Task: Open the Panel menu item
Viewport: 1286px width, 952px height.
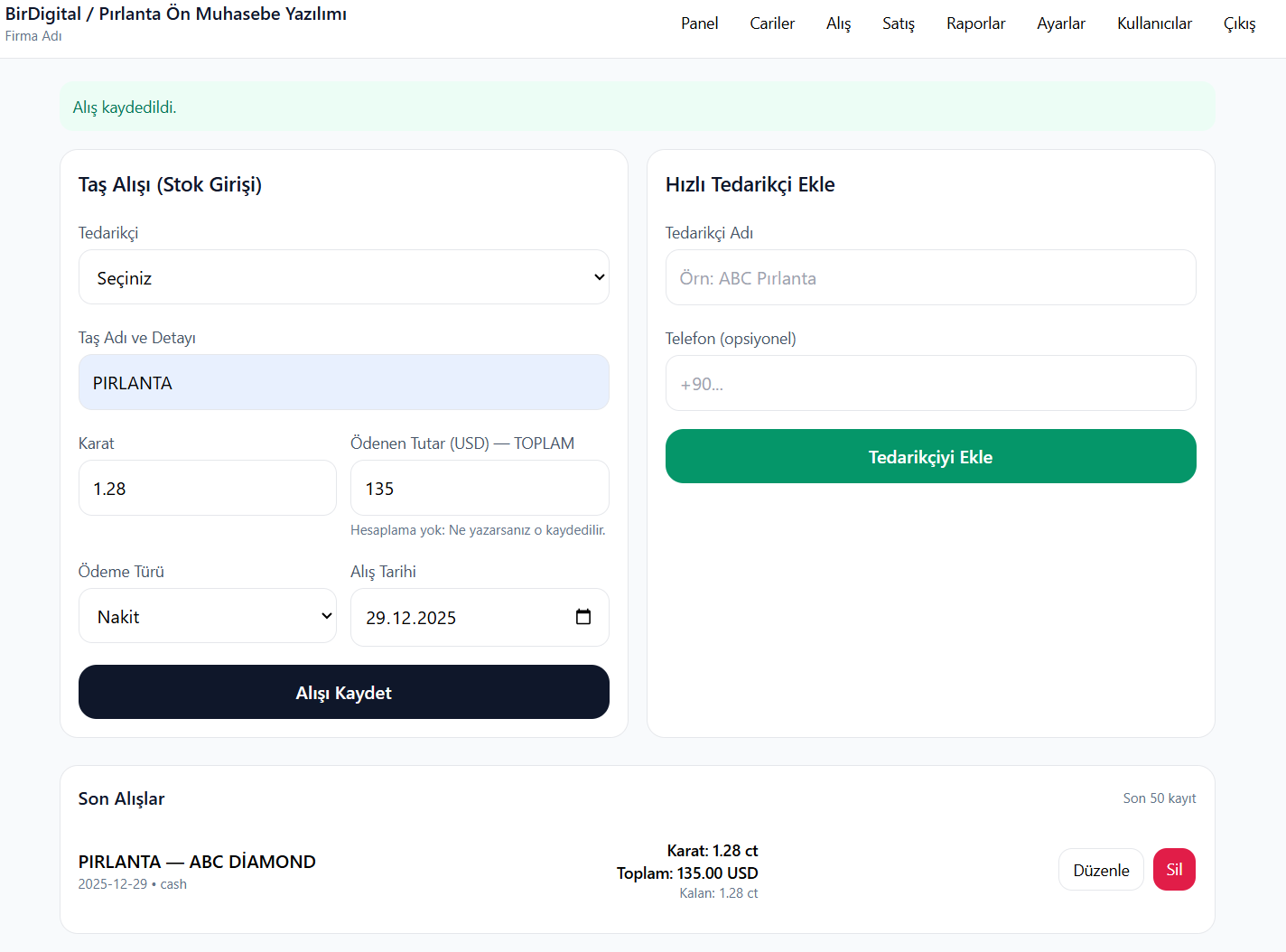Action: click(699, 23)
